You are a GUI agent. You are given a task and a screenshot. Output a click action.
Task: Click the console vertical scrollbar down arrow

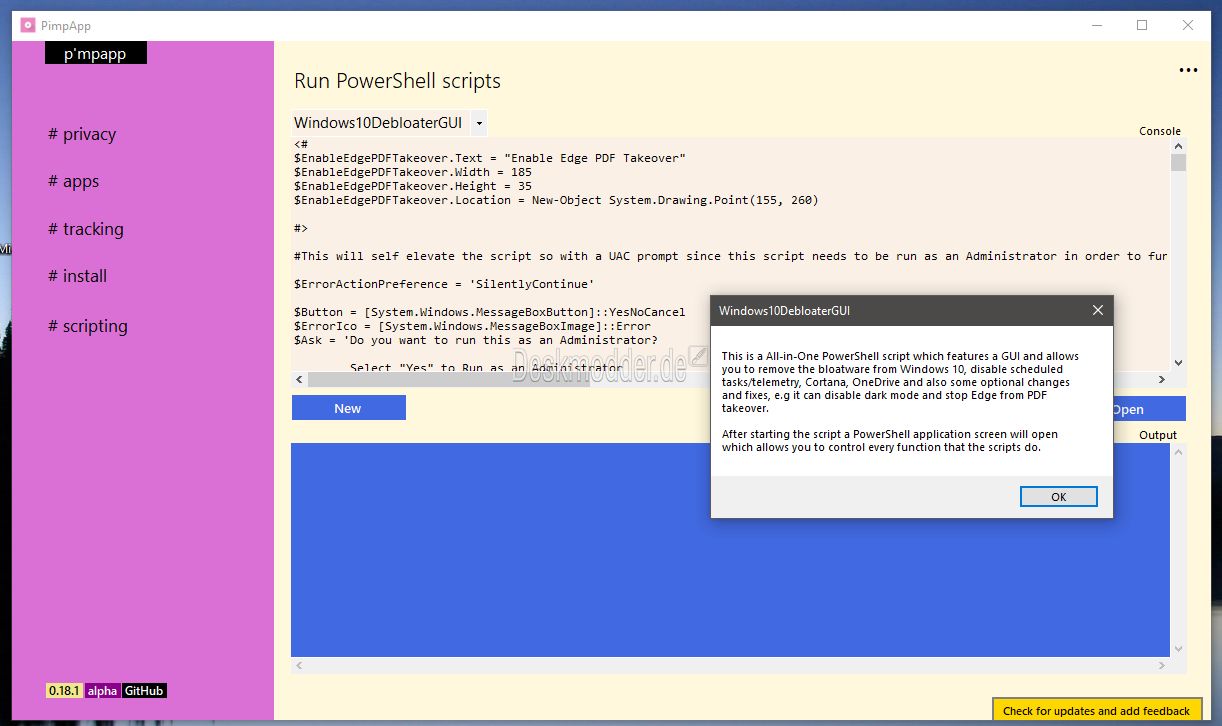click(x=1178, y=363)
